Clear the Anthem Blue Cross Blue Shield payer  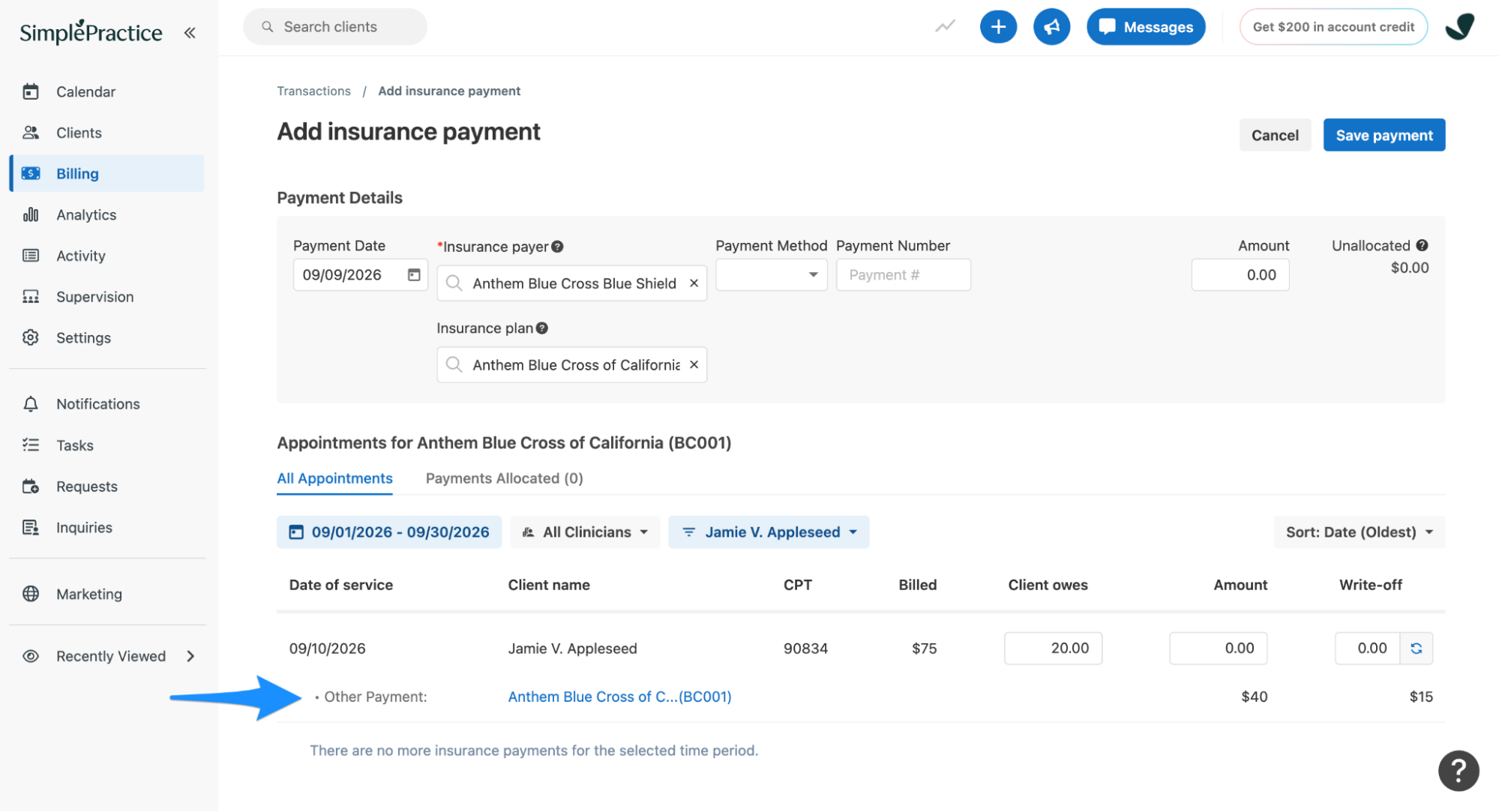pyautogui.click(x=694, y=283)
